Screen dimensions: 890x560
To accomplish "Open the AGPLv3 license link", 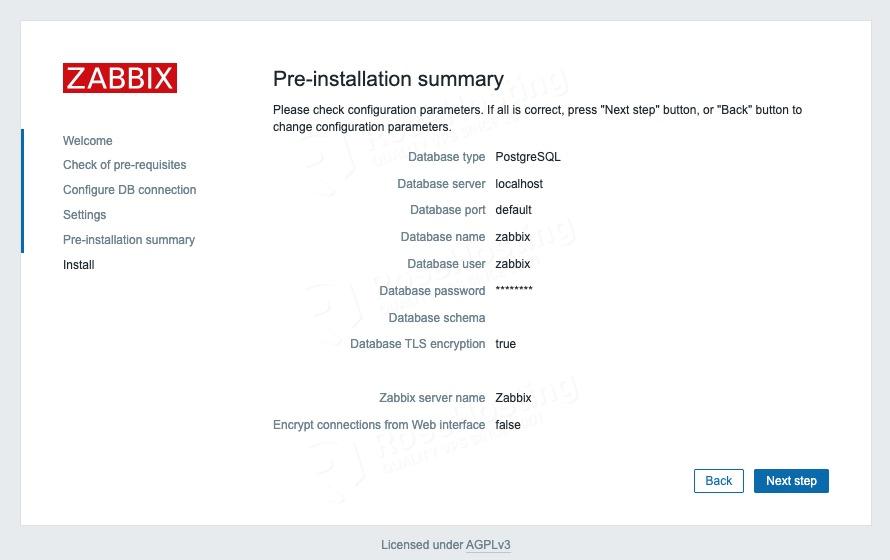I will [488, 545].
